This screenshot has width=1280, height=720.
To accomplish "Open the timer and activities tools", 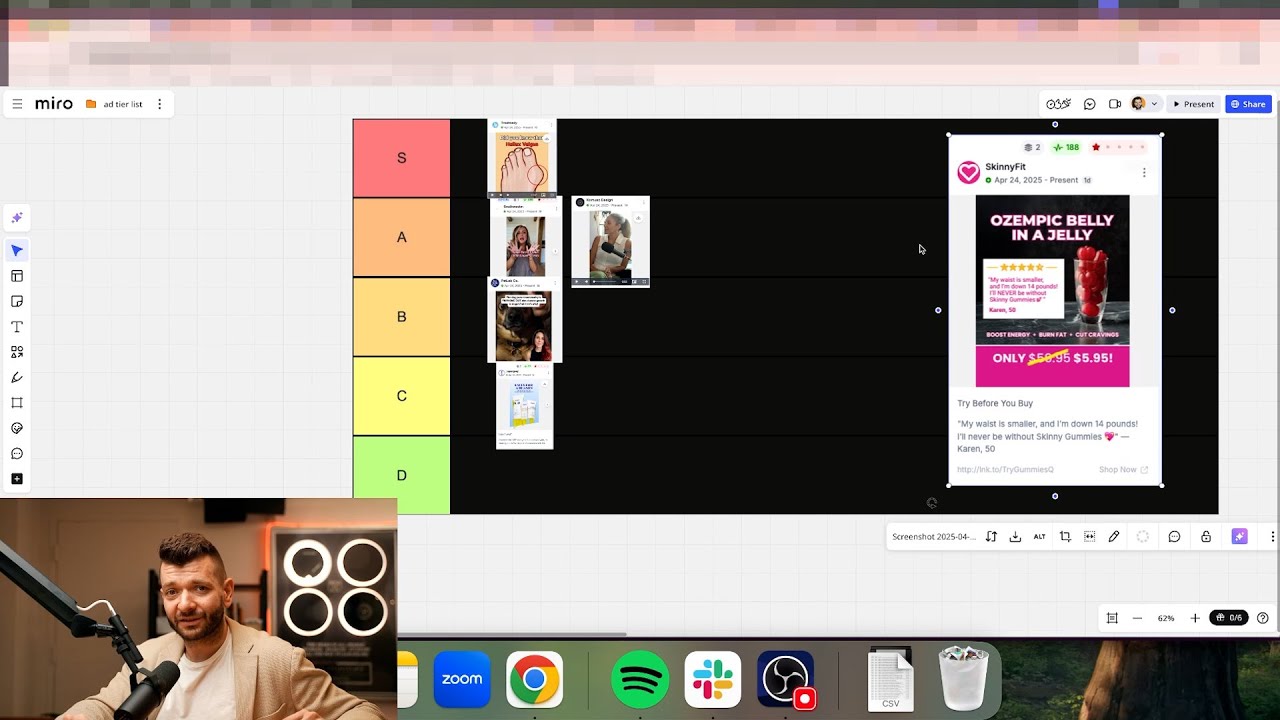I will [x=1058, y=104].
